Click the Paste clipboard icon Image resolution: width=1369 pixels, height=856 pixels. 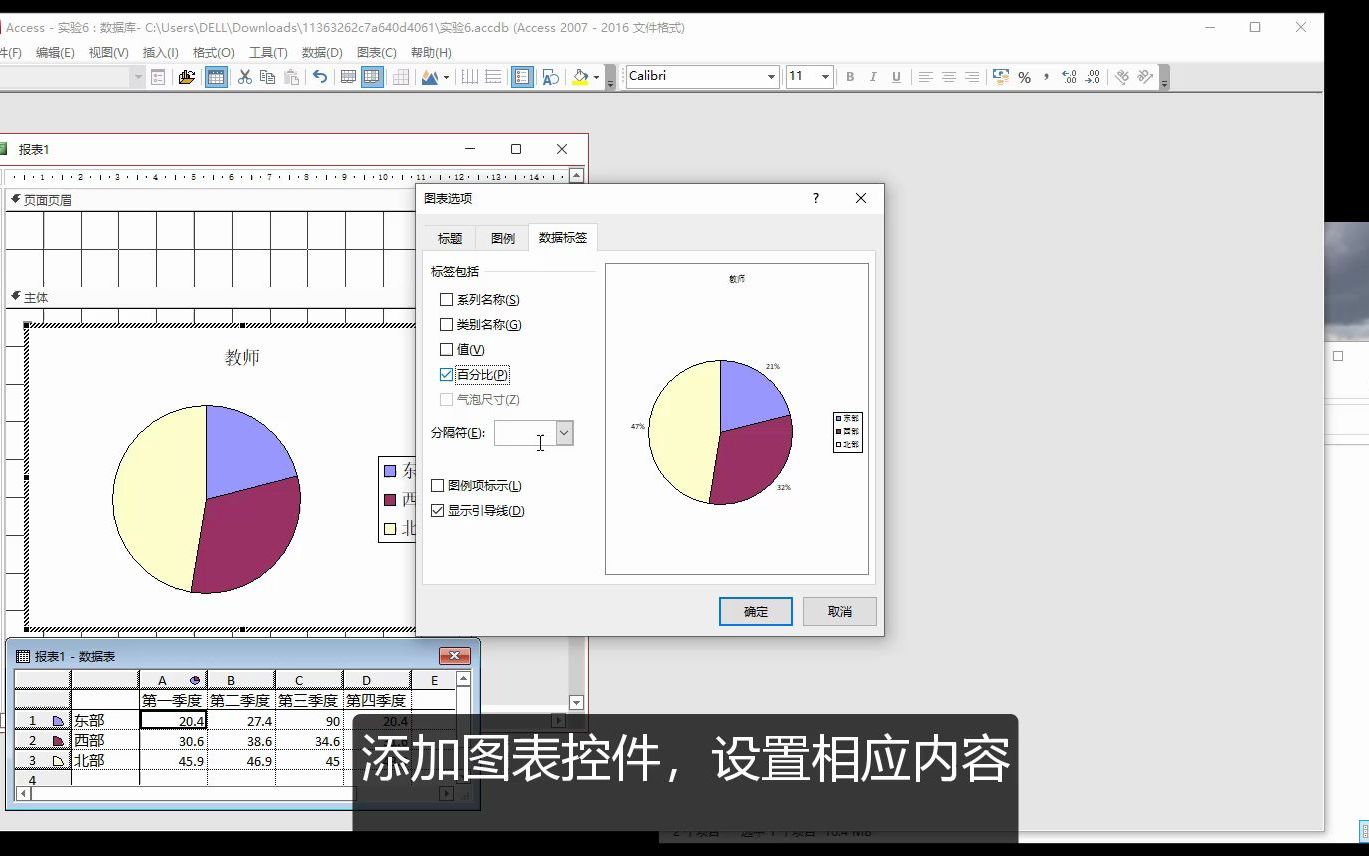292,77
